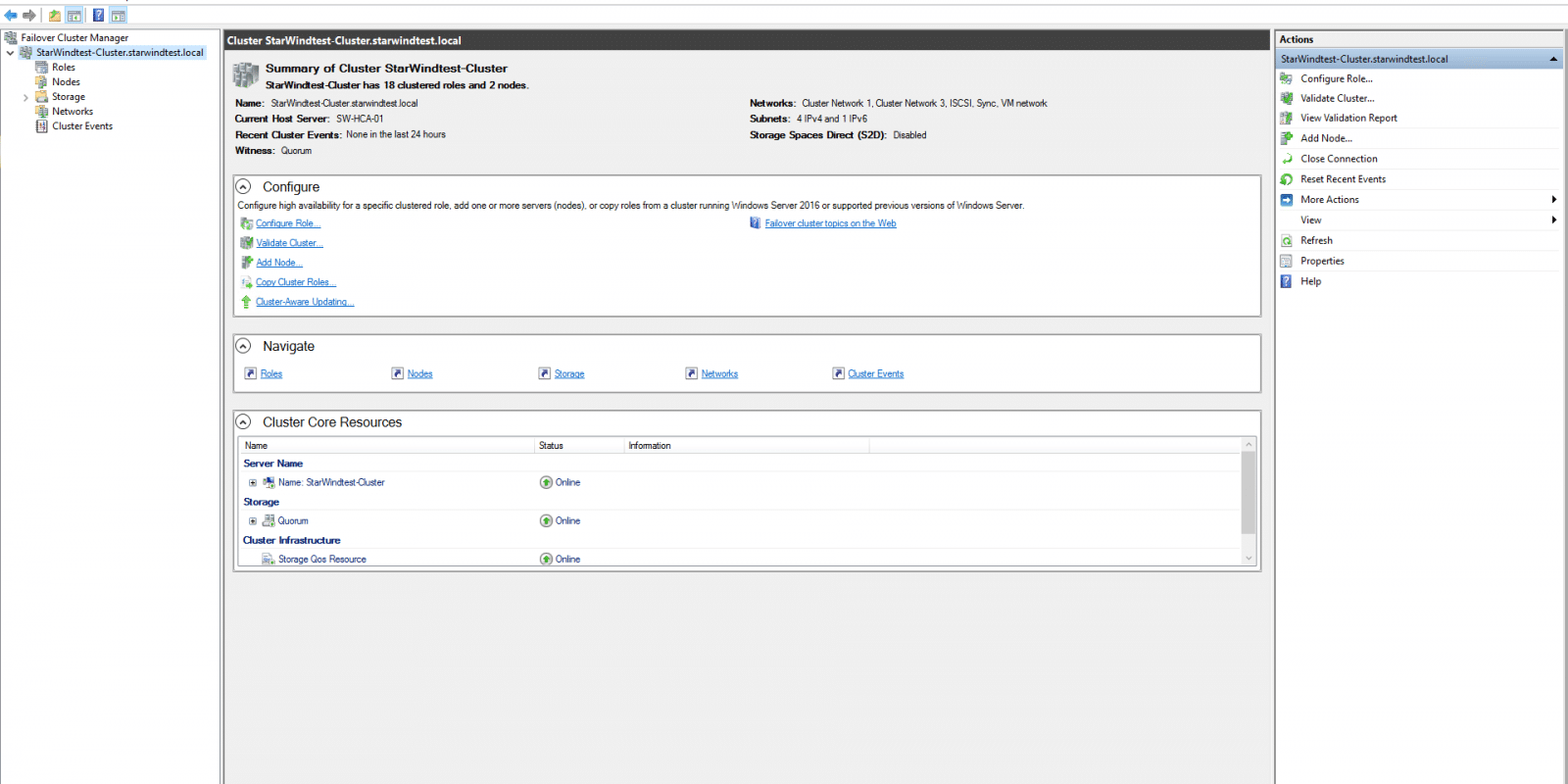Click the More Actions icon
The width and height of the screenshot is (1568, 784).
1287,200
